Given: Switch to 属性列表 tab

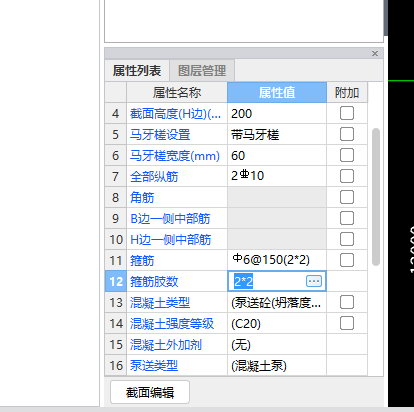Looking at the screenshot, I should click(x=137, y=71).
